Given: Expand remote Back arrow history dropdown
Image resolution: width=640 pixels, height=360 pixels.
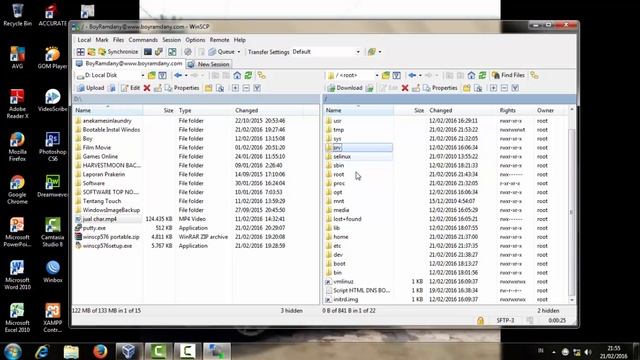Looking at the screenshot, I should pyautogui.click(x=420, y=75).
